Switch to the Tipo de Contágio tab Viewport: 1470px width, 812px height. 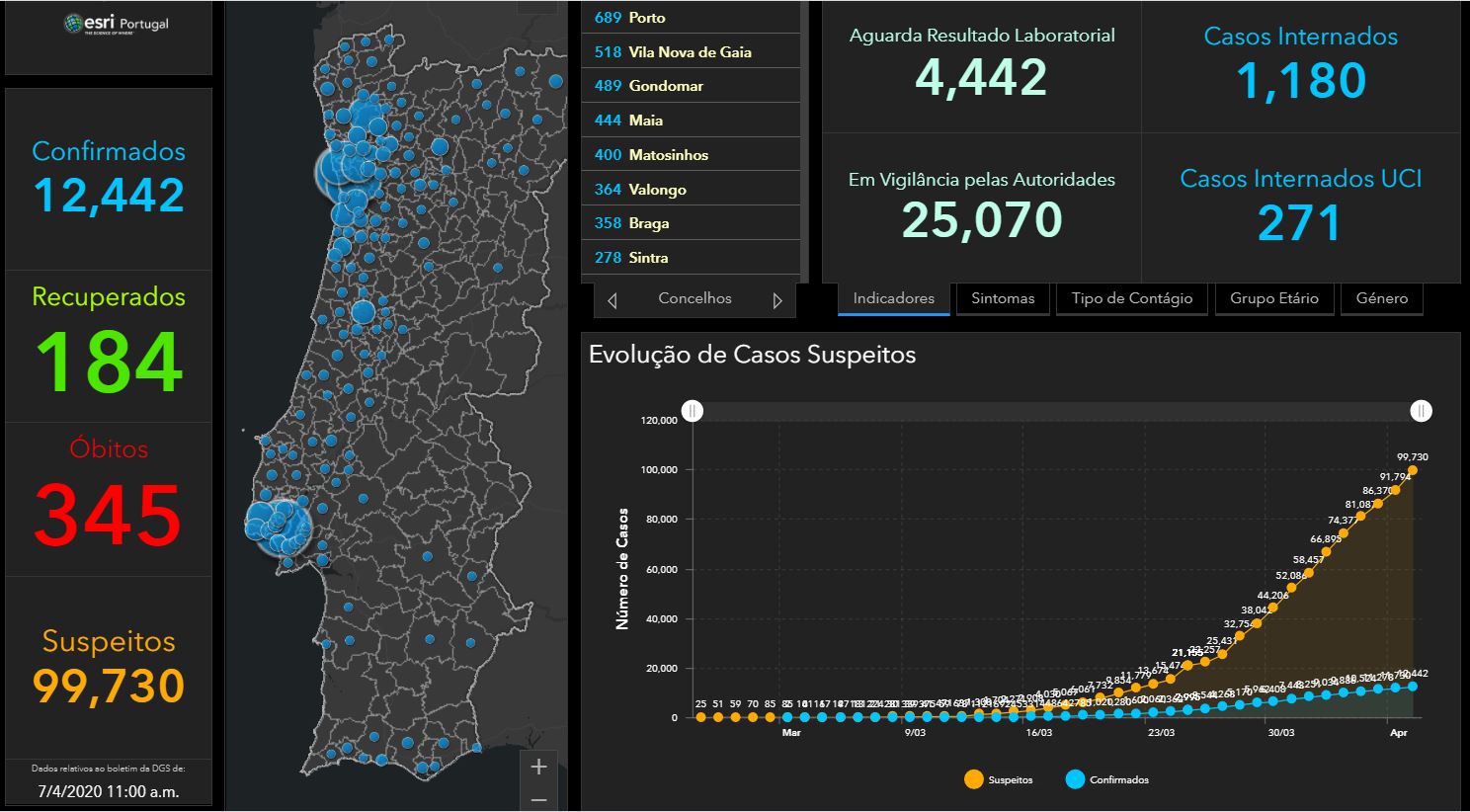[x=1132, y=298]
